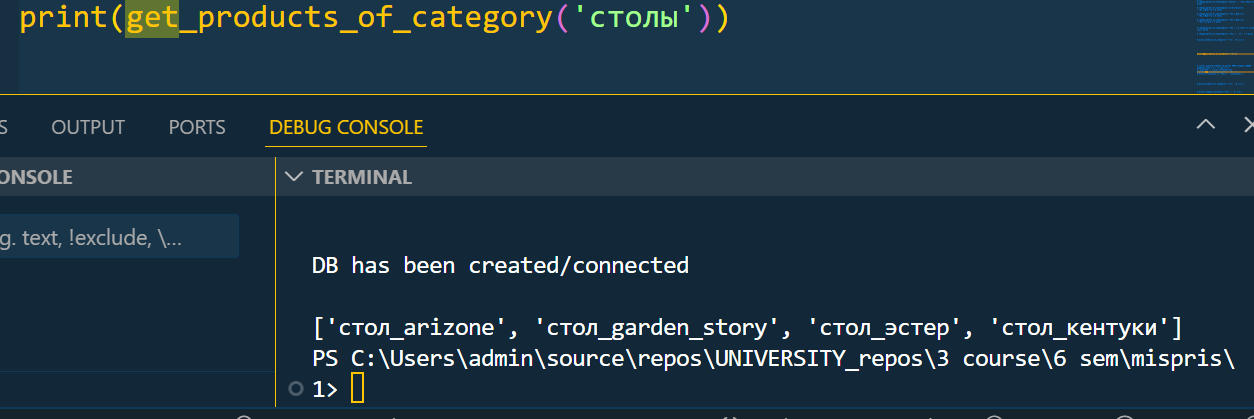Collapse the CONSOLE section header

pos(36,177)
